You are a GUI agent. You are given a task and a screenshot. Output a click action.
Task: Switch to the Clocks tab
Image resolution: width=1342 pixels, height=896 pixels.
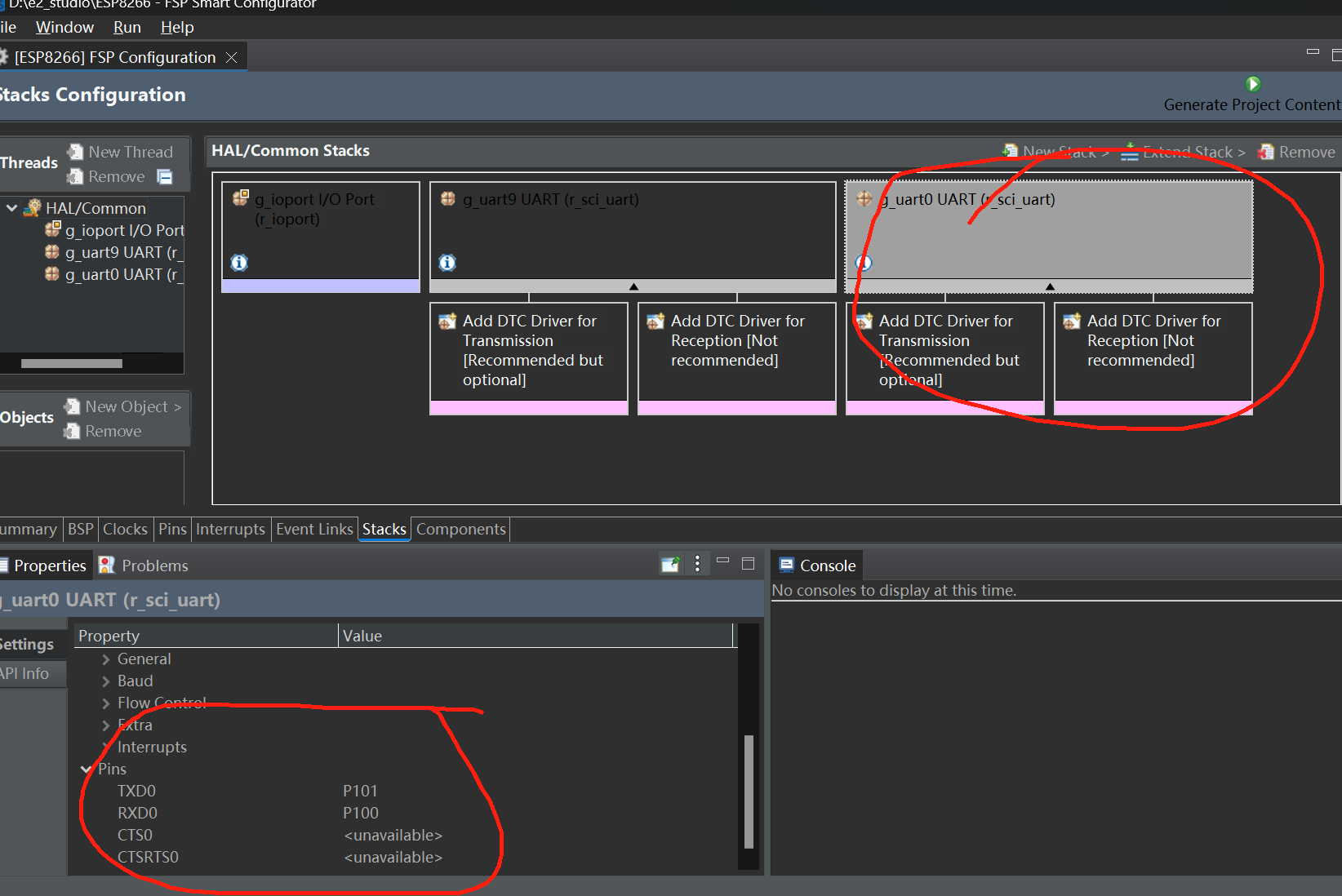click(x=125, y=529)
